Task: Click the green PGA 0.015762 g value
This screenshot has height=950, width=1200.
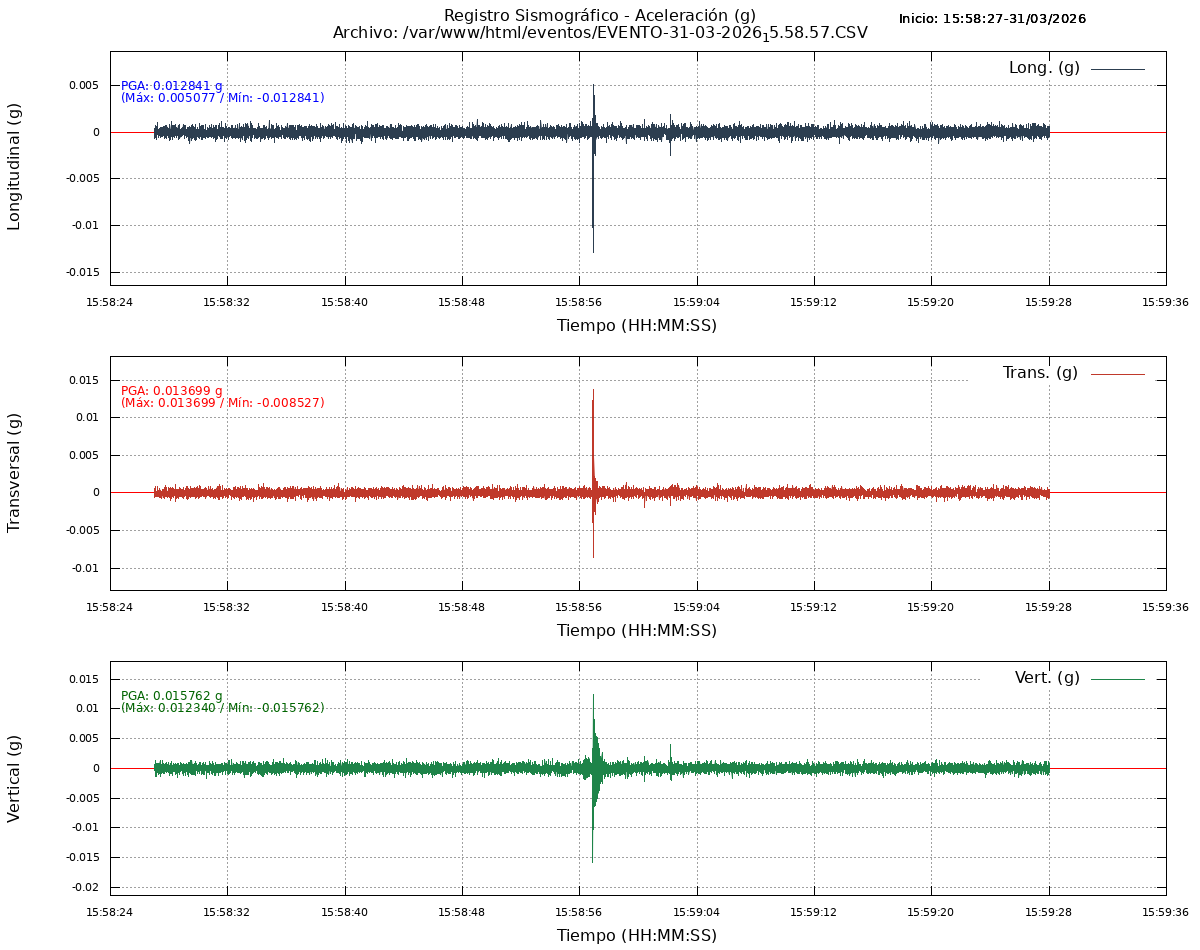Action: click(171, 696)
